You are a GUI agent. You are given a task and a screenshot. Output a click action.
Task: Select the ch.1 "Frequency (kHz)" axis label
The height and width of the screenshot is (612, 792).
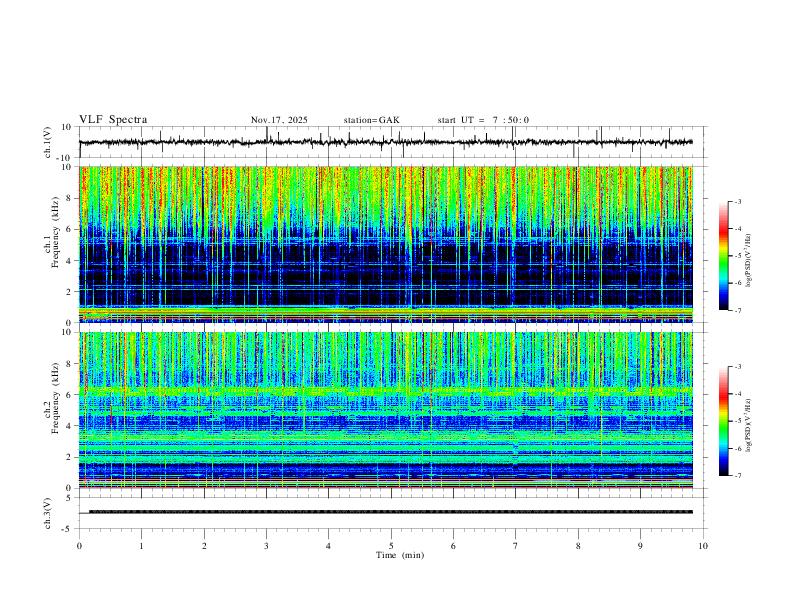point(55,231)
